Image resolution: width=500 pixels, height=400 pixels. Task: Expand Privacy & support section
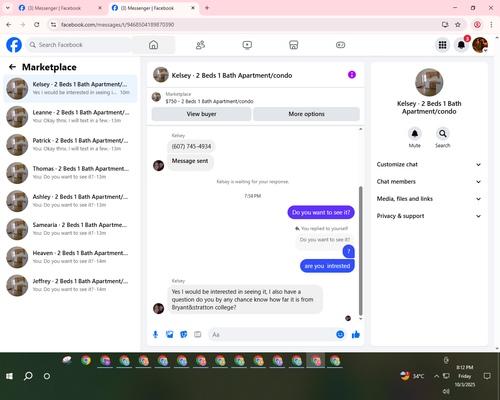coord(429,216)
